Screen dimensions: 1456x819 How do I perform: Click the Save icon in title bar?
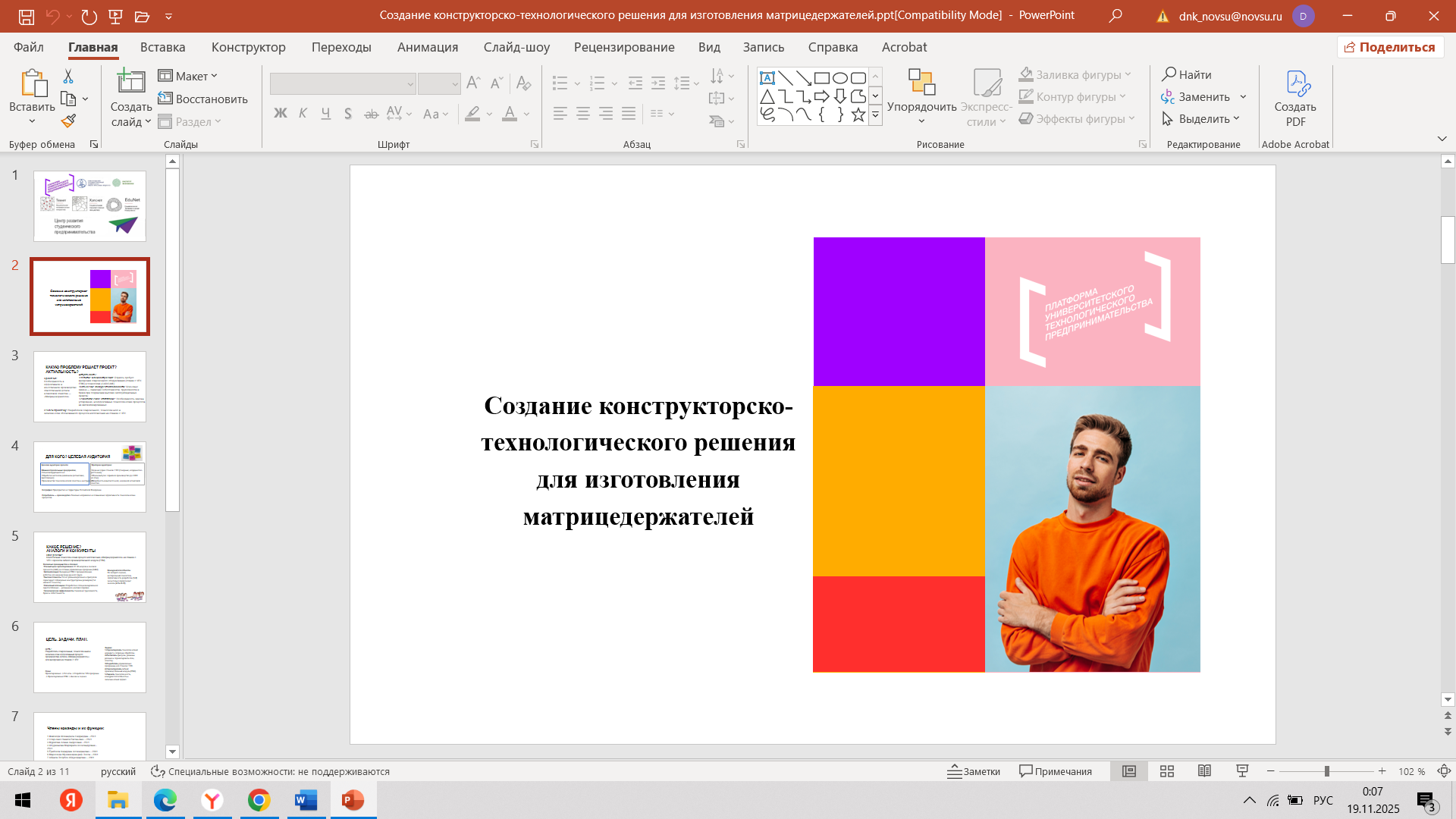pos(27,16)
